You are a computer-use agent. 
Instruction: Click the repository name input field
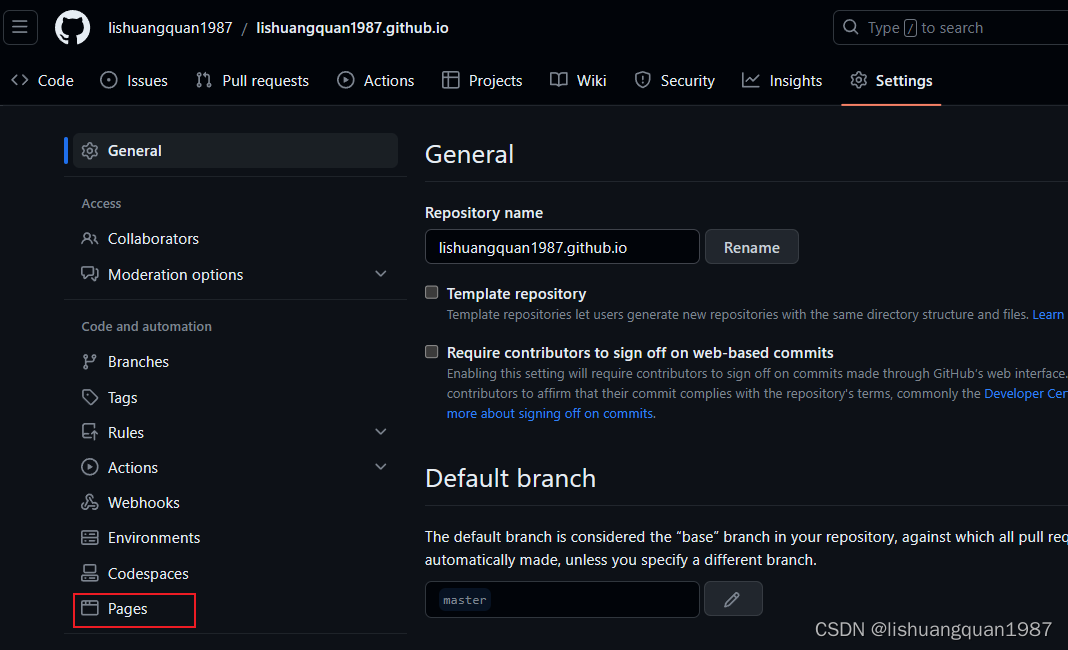561,247
